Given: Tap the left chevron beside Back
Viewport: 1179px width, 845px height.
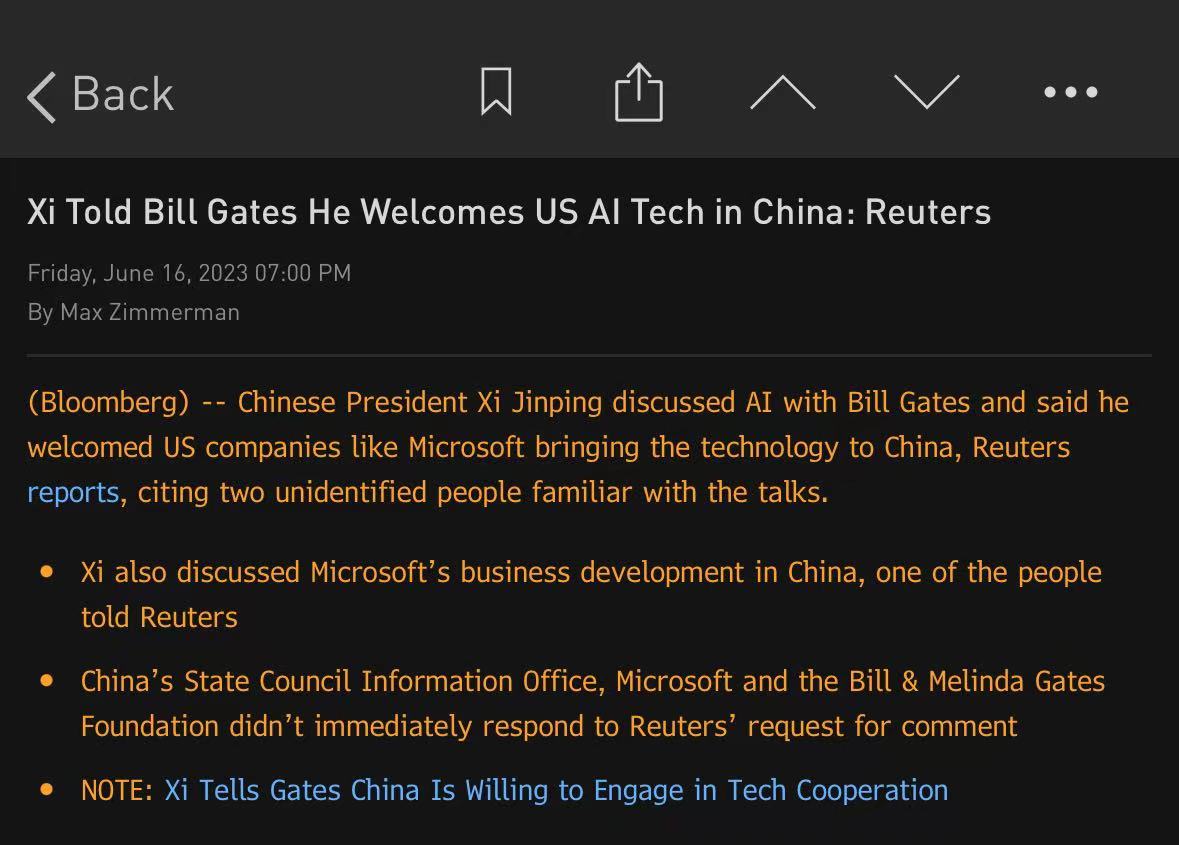Looking at the screenshot, I should pos(42,96).
